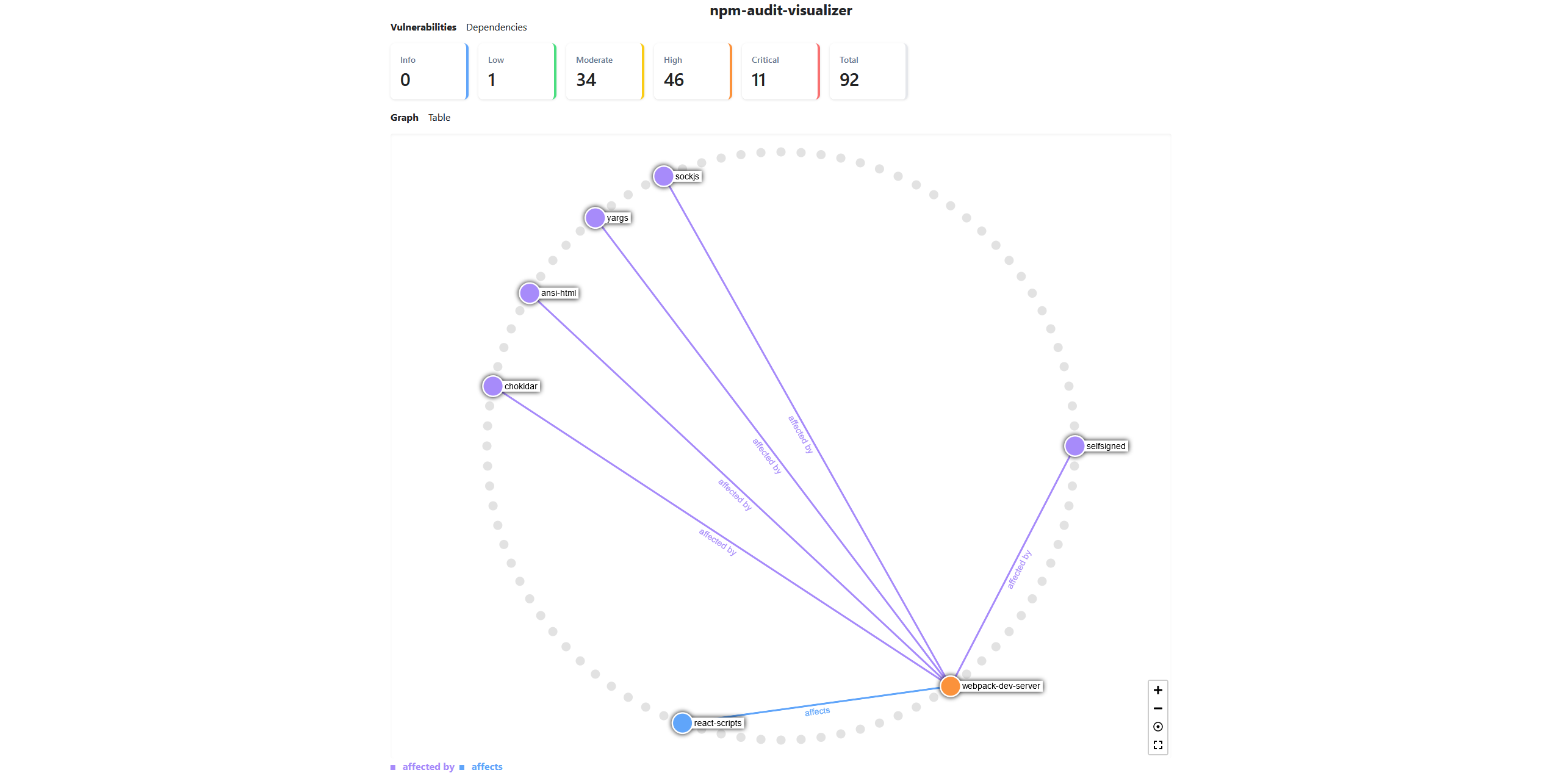Screen dimensions: 1562x784
Task: Click the purple yargs node
Action: (x=594, y=218)
